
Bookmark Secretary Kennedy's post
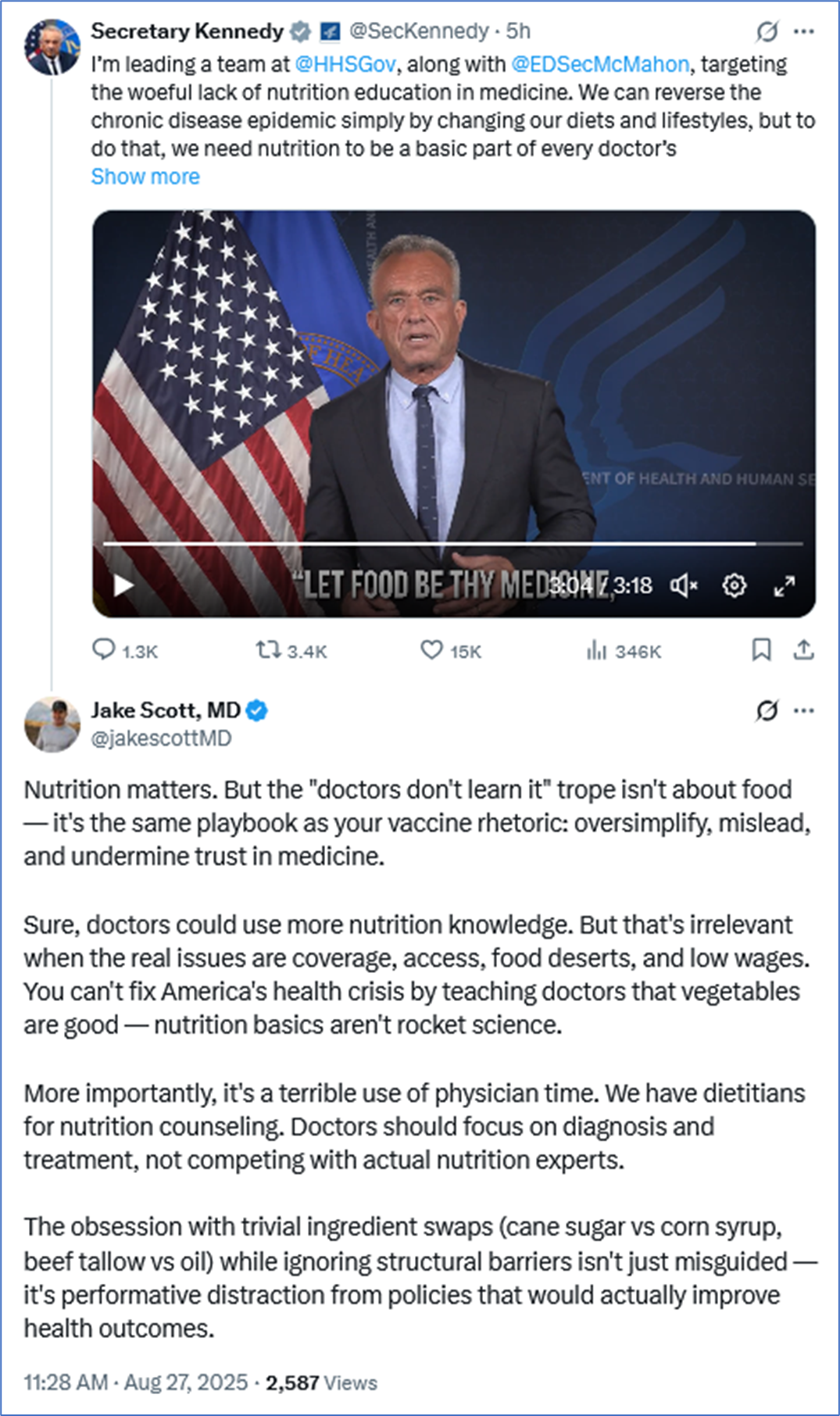coord(761,650)
